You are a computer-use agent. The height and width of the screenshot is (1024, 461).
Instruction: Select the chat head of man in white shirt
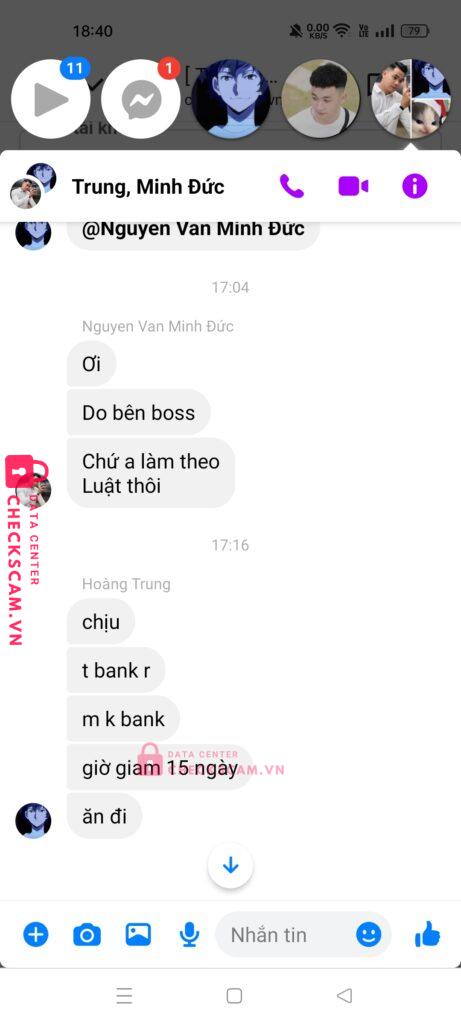click(x=321, y=99)
